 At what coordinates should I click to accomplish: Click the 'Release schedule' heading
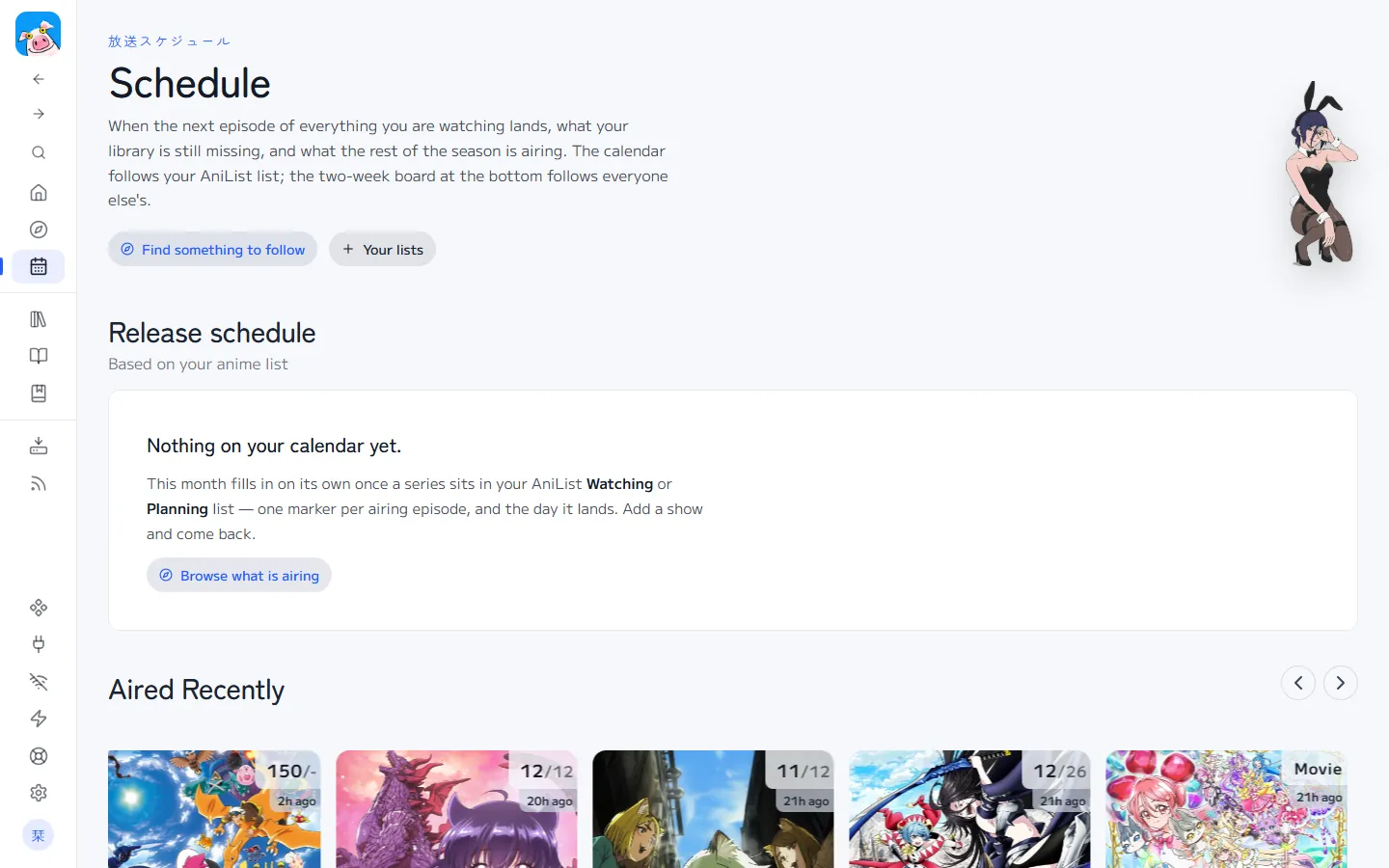[212, 333]
